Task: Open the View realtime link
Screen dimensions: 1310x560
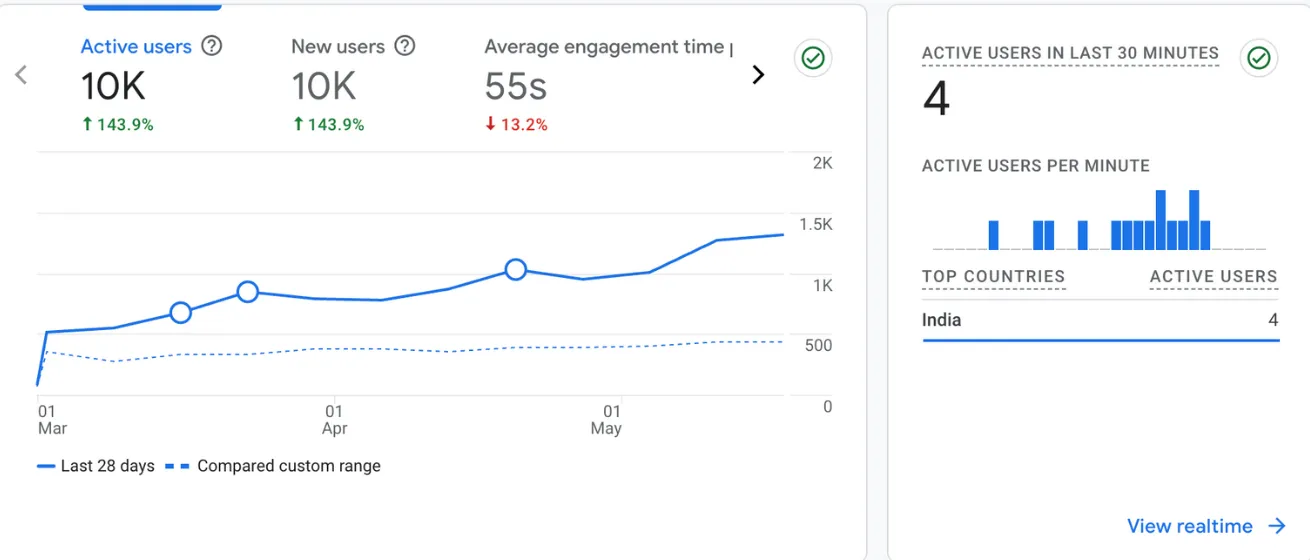Action: [1189, 526]
